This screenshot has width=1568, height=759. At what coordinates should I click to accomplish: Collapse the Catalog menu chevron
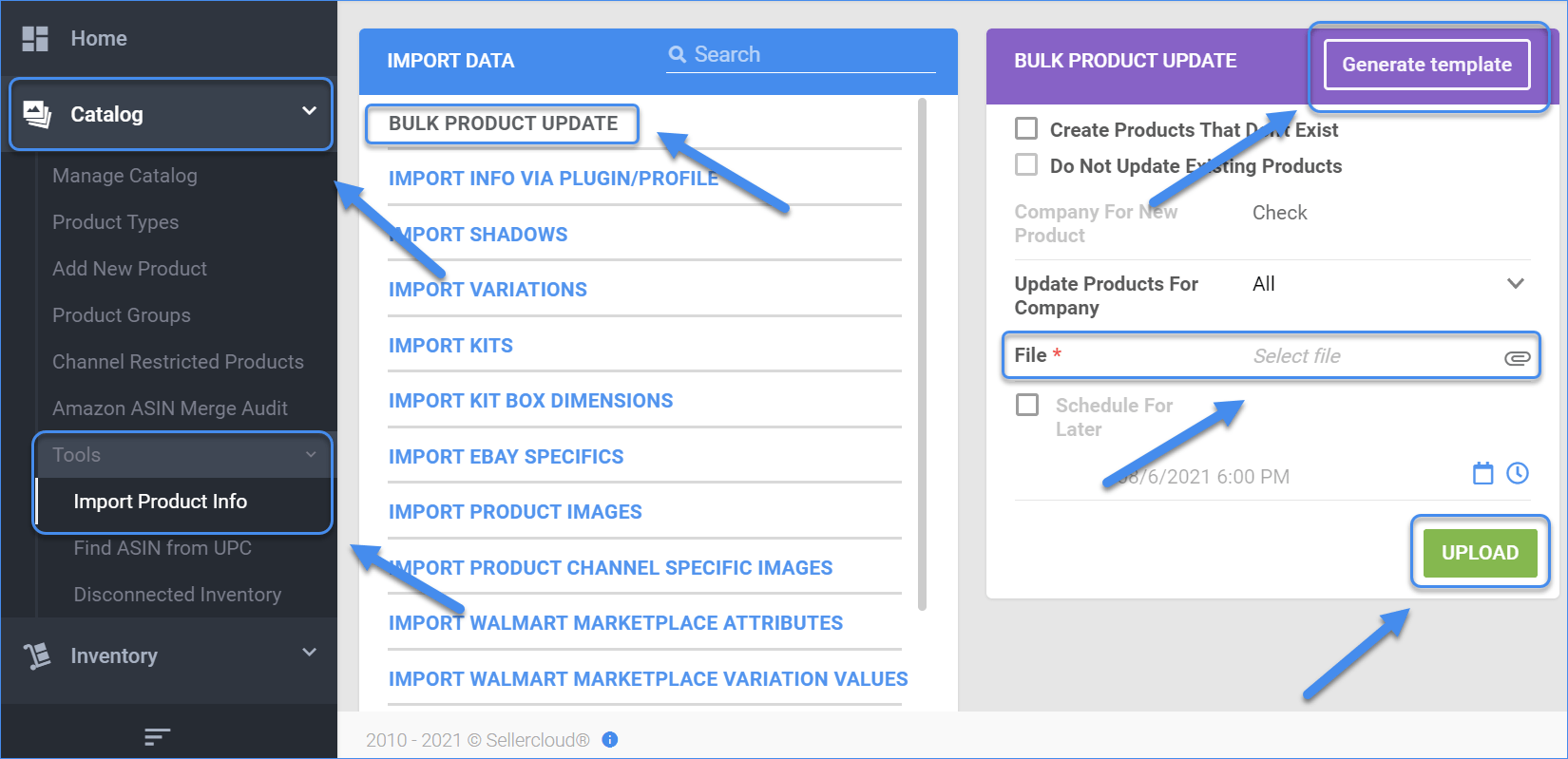309,111
